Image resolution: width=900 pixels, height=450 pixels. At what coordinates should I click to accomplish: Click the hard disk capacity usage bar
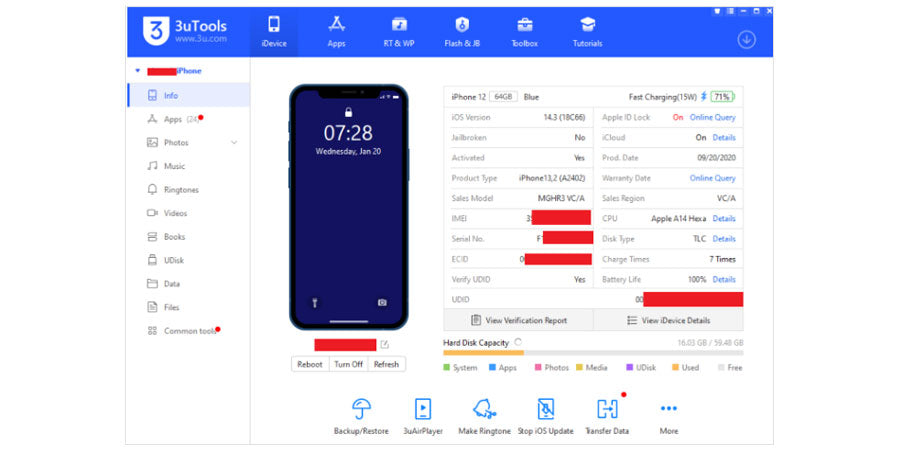[x=593, y=352]
